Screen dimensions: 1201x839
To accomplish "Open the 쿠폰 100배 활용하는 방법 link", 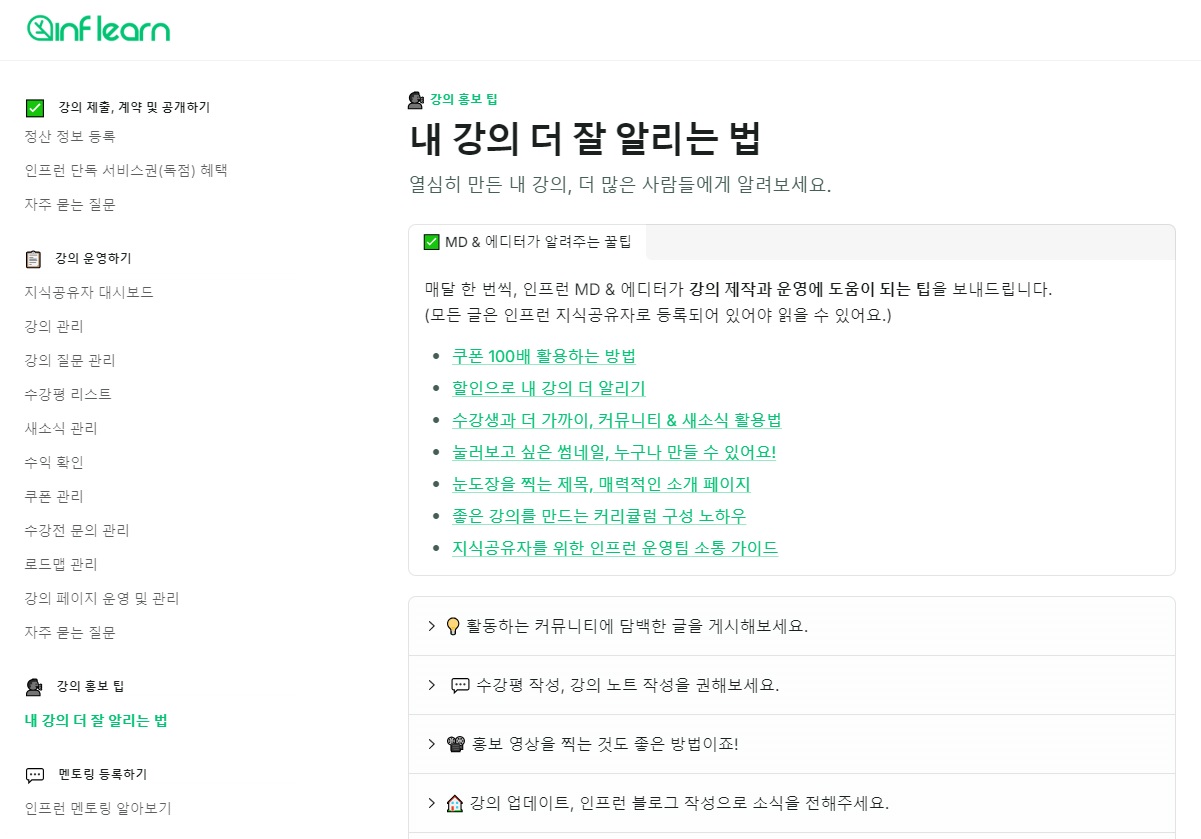I will tap(544, 356).
